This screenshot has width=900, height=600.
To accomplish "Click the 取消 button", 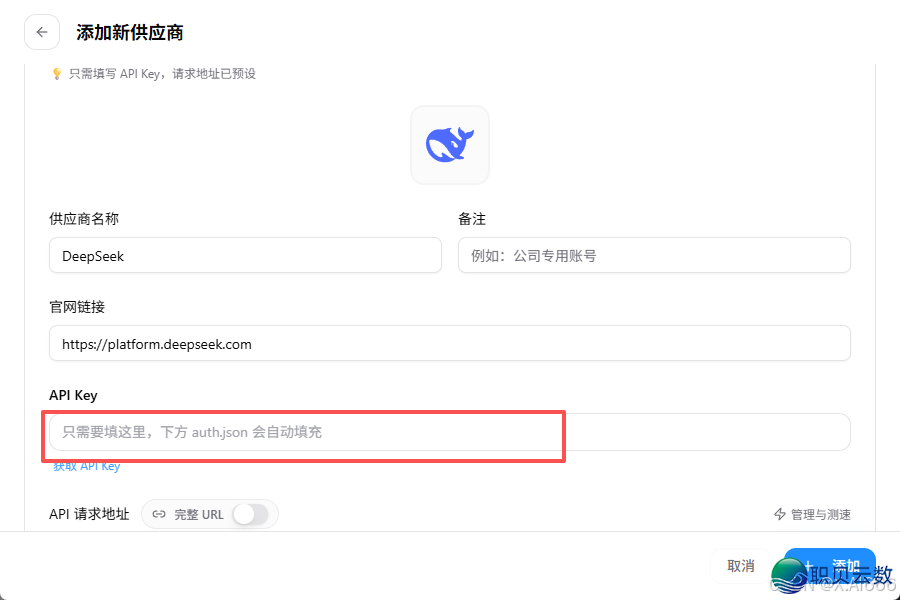I will [x=740, y=566].
